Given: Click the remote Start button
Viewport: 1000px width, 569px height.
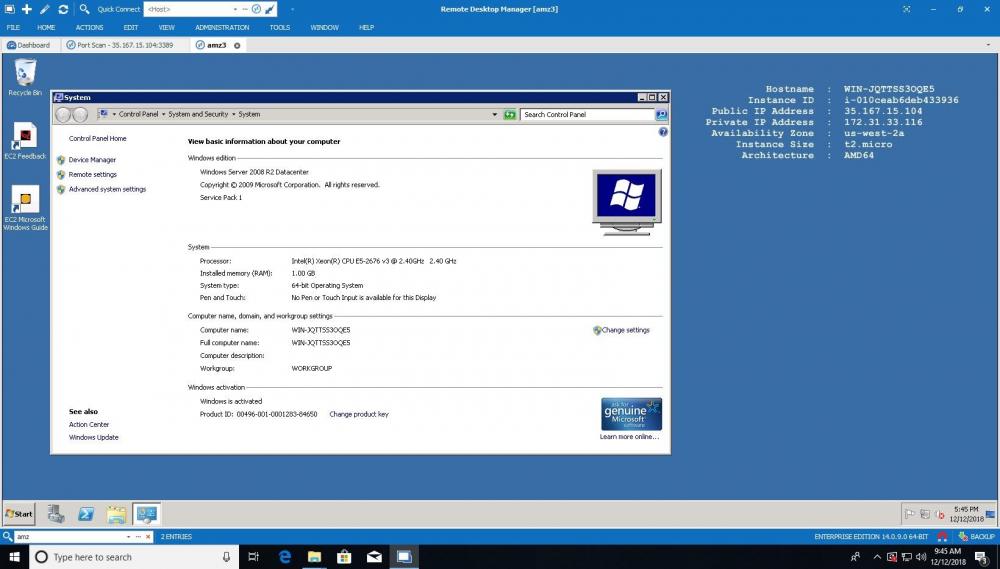Looking at the screenshot, I should pos(19,514).
